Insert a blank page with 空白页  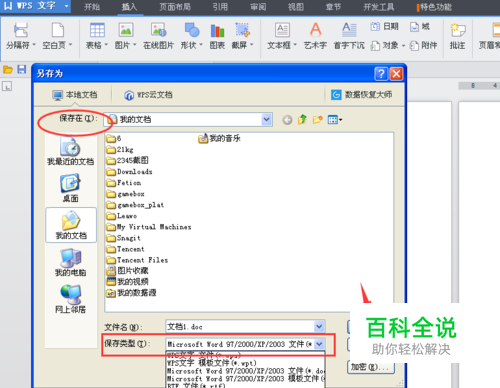point(58,30)
